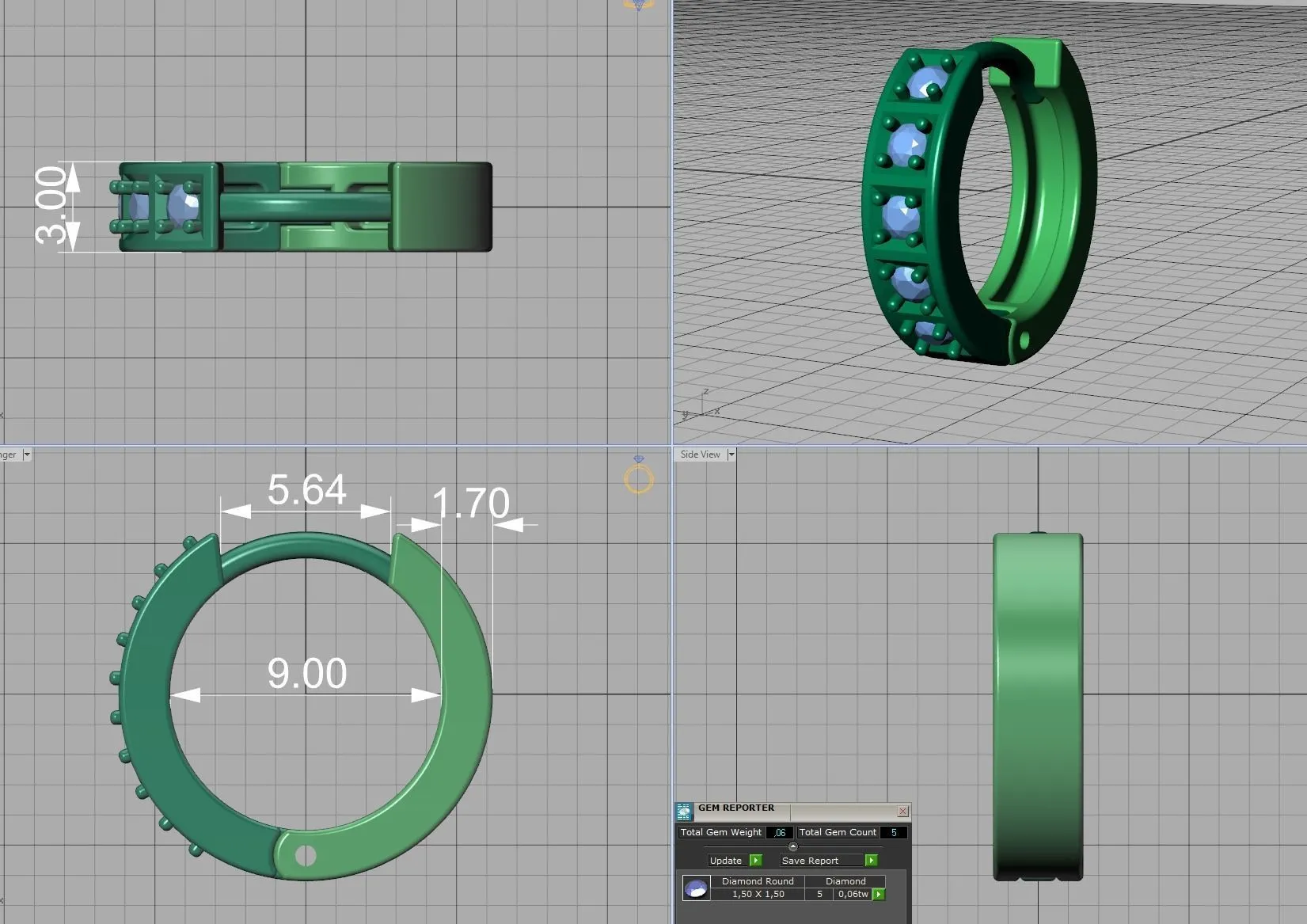Click the Total Gem Count value field

point(894,832)
